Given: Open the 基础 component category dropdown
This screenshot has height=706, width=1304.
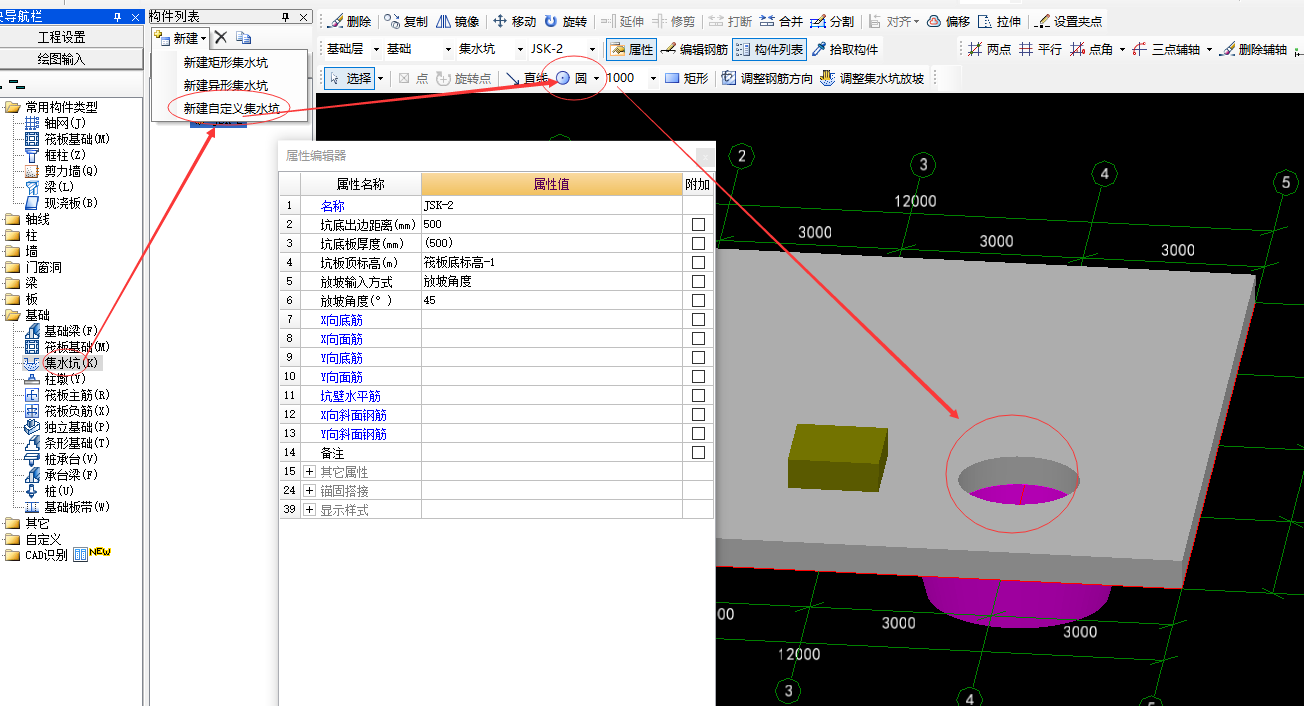Looking at the screenshot, I should 448,49.
